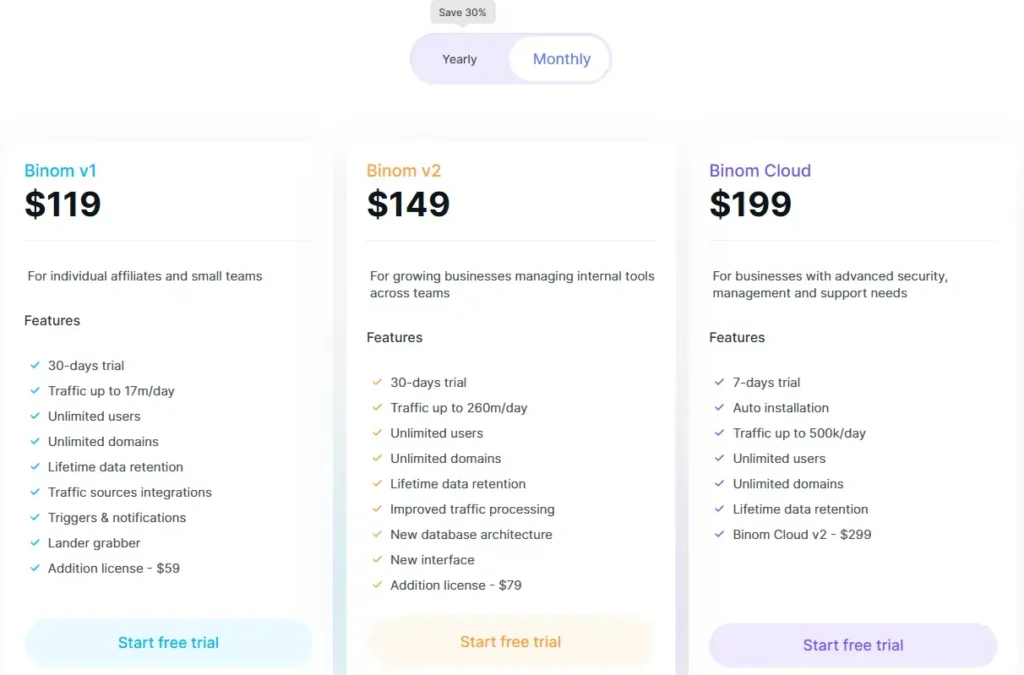This screenshot has height=675, width=1024.
Task: Click checkmark beside "New database architecture"
Action: [x=376, y=535]
